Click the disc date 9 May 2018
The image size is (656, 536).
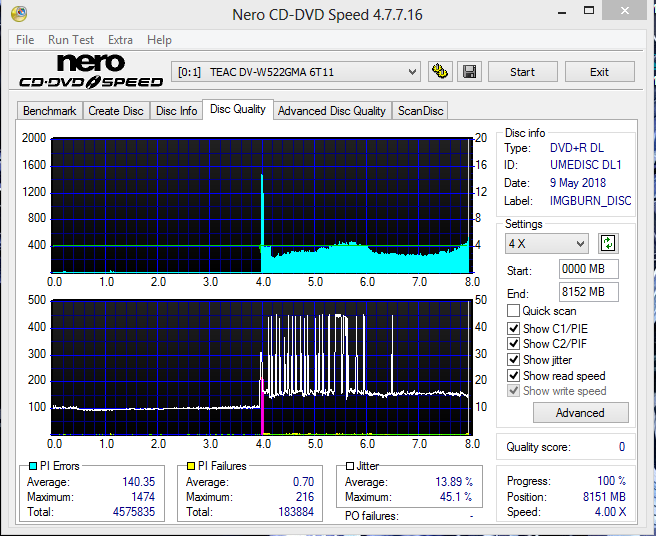click(578, 183)
